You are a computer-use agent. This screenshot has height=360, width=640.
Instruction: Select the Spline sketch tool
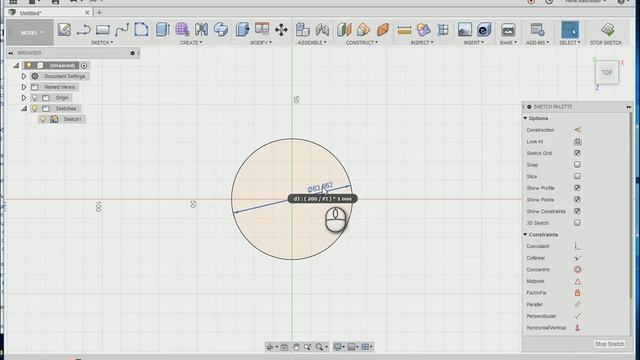click(122, 30)
